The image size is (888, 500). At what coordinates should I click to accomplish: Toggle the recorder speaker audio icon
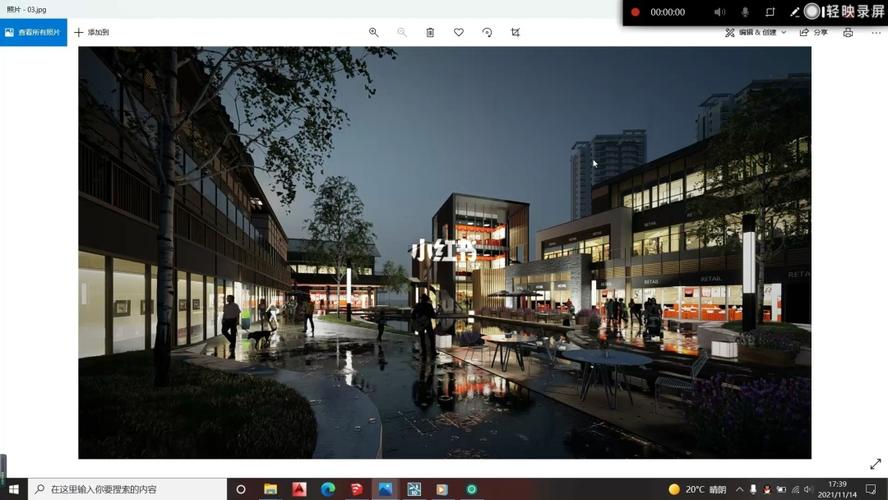(719, 12)
